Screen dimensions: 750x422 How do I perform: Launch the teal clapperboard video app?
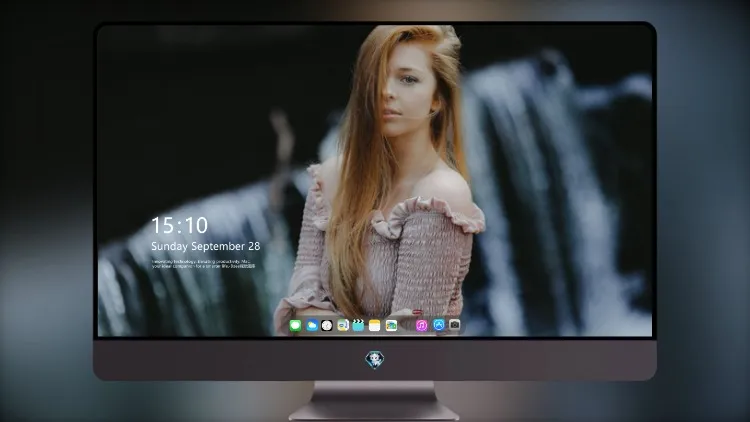358,326
